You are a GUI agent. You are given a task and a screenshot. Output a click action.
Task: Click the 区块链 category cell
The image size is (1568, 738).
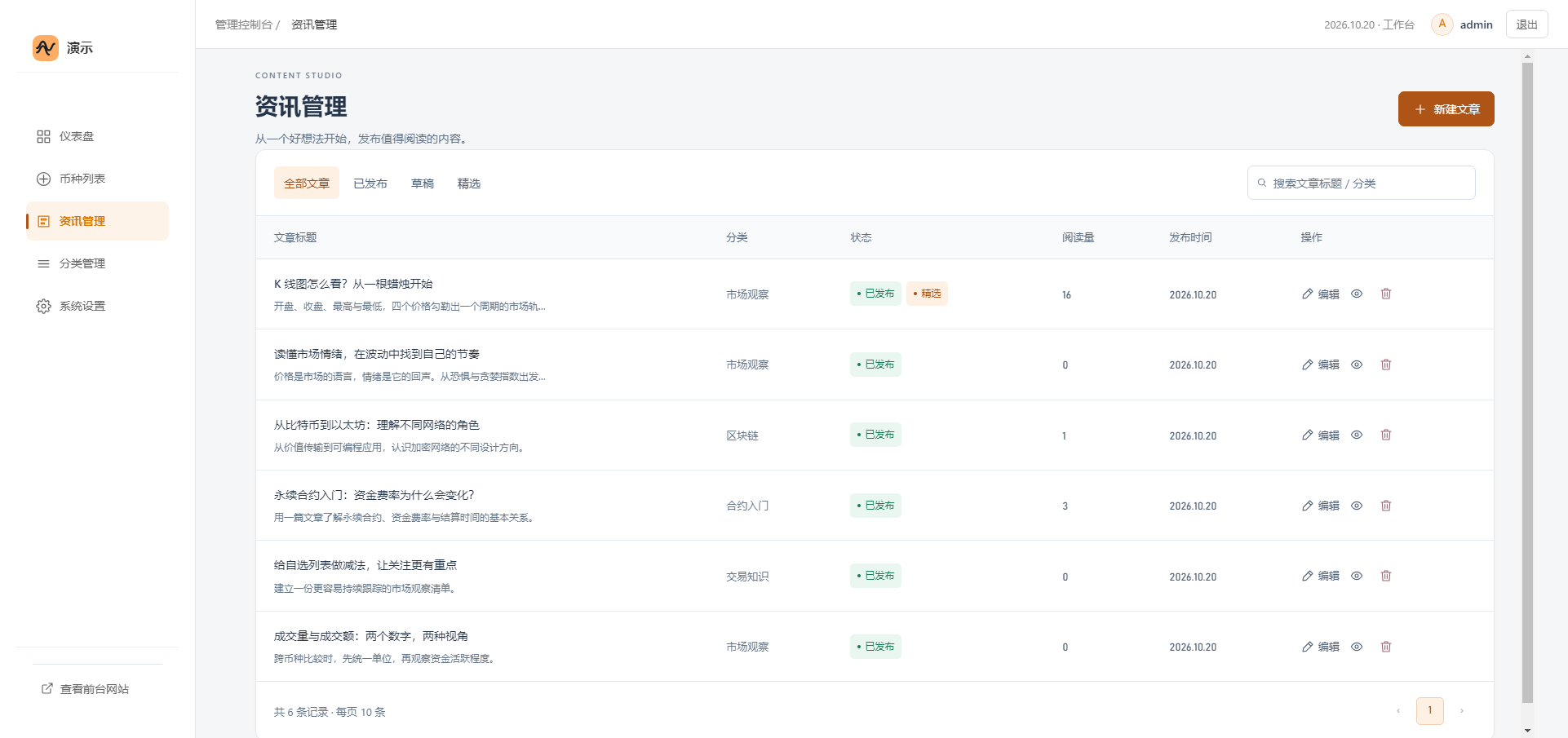coord(742,435)
